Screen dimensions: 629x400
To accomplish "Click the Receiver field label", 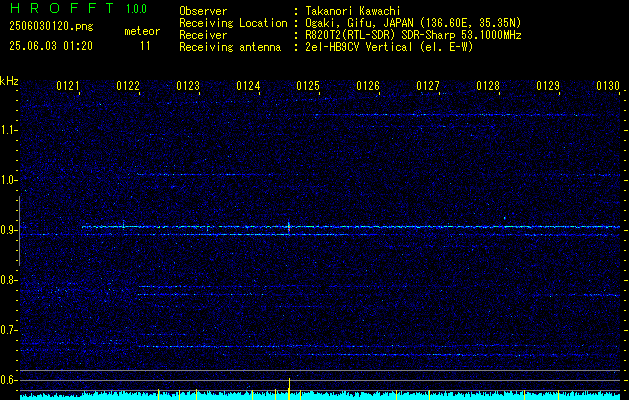I will pyautogui.click(x=203, y=35).
